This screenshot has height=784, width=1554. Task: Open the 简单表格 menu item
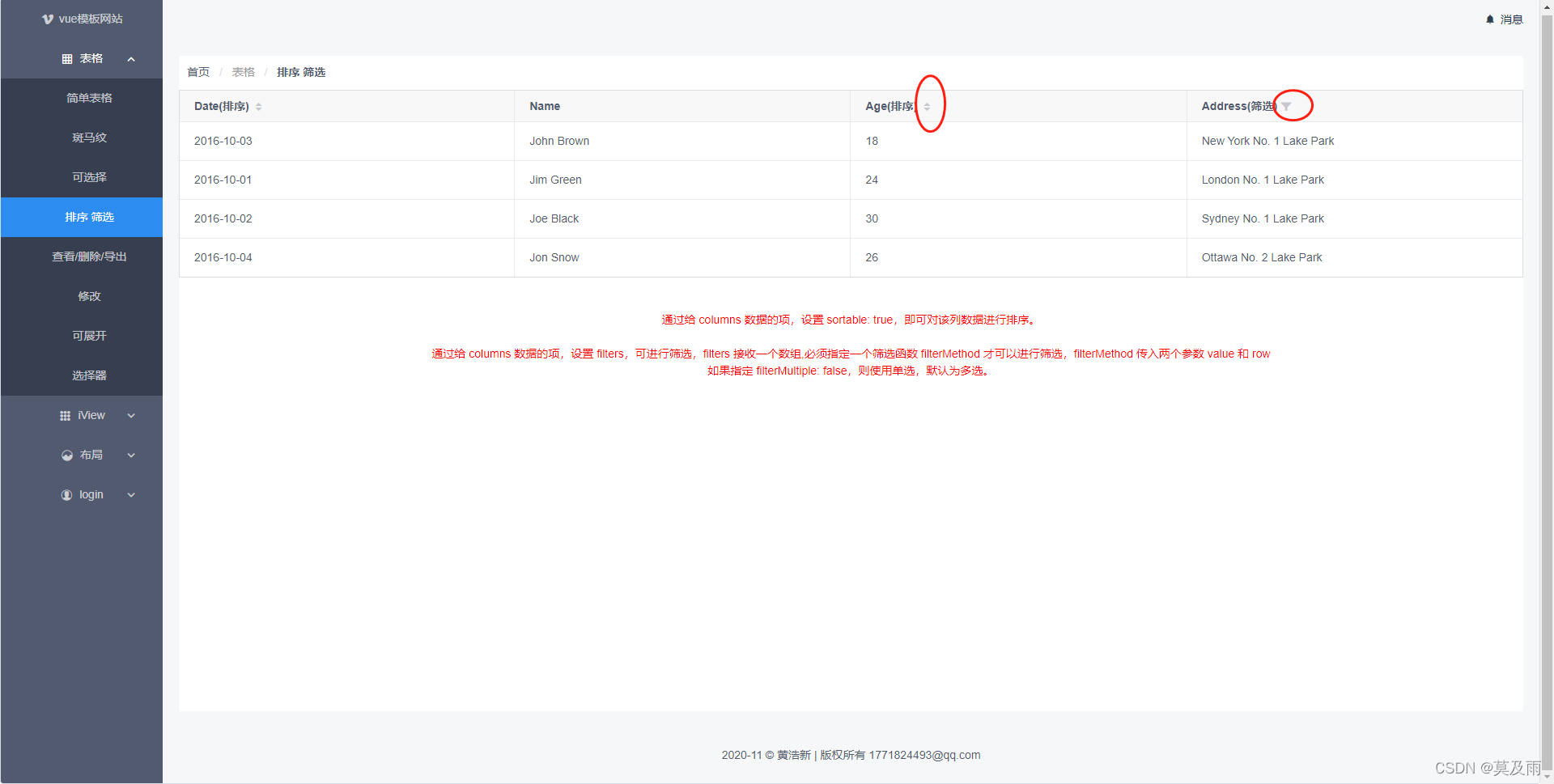pyautogui.click(x=82, y=98)
